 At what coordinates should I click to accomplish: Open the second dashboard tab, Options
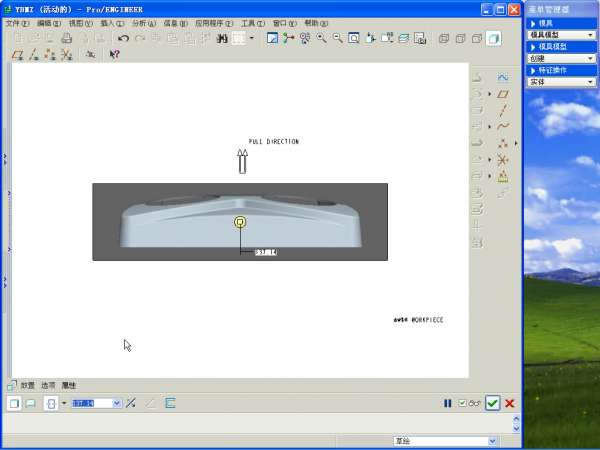[48, 385]
